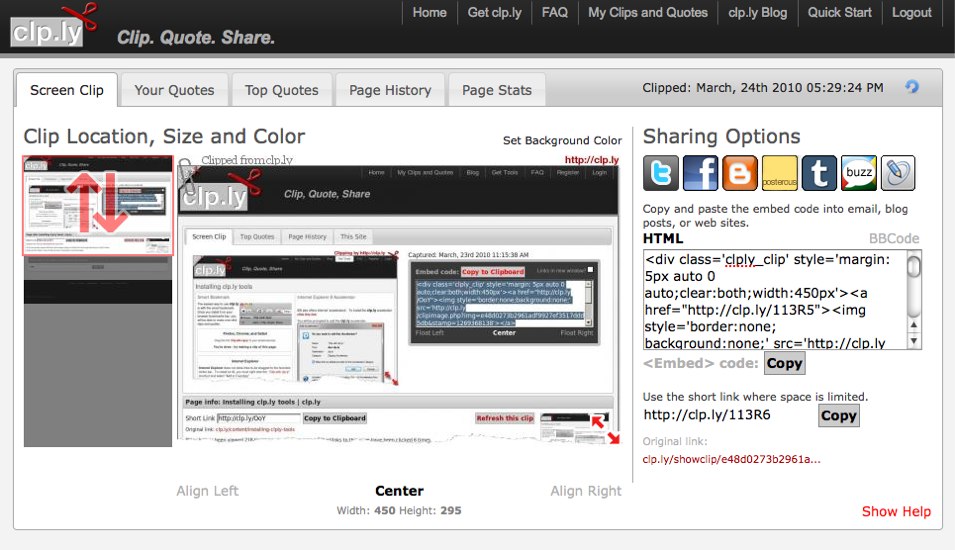Image resolution: width=955 pixels, height=550 pixels.
Task: Switch to the Page History tab
Action: [x=390, y=90]
